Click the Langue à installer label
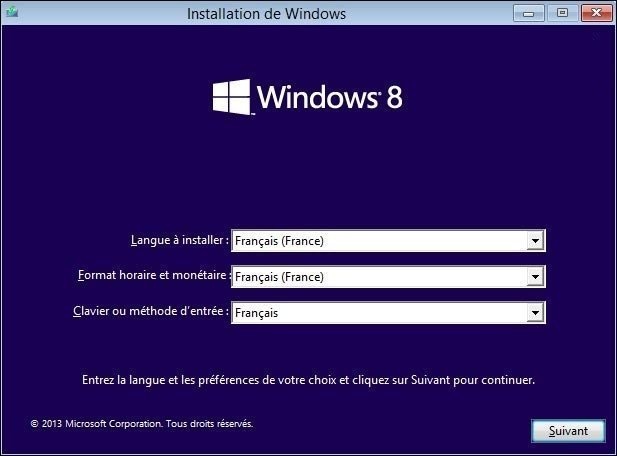This screenshot has width=617, height=456. (180, 240)
